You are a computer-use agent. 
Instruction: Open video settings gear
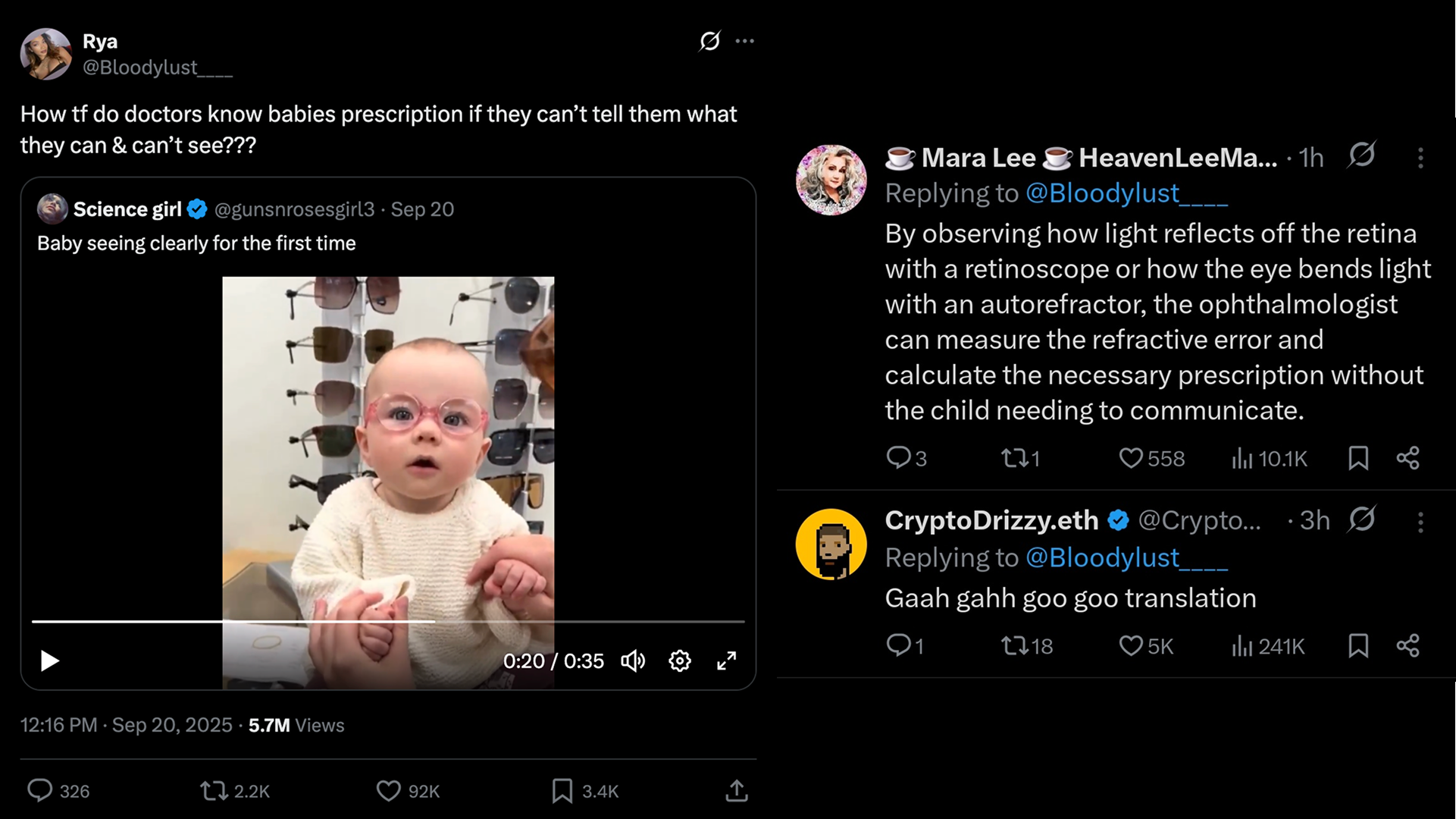tap(680, 661)
